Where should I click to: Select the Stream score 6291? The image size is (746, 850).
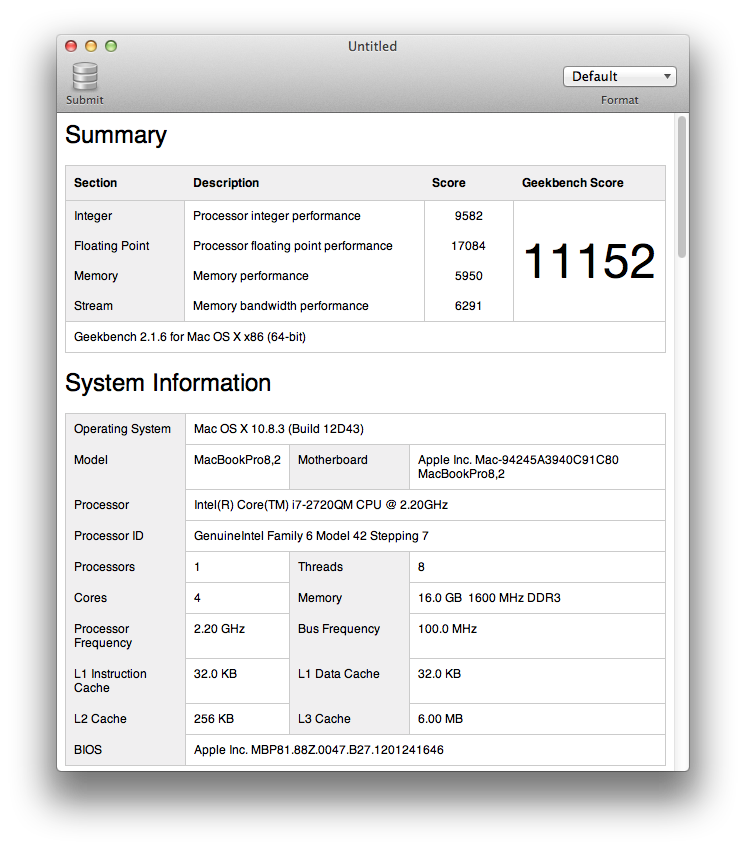(468, 306)
